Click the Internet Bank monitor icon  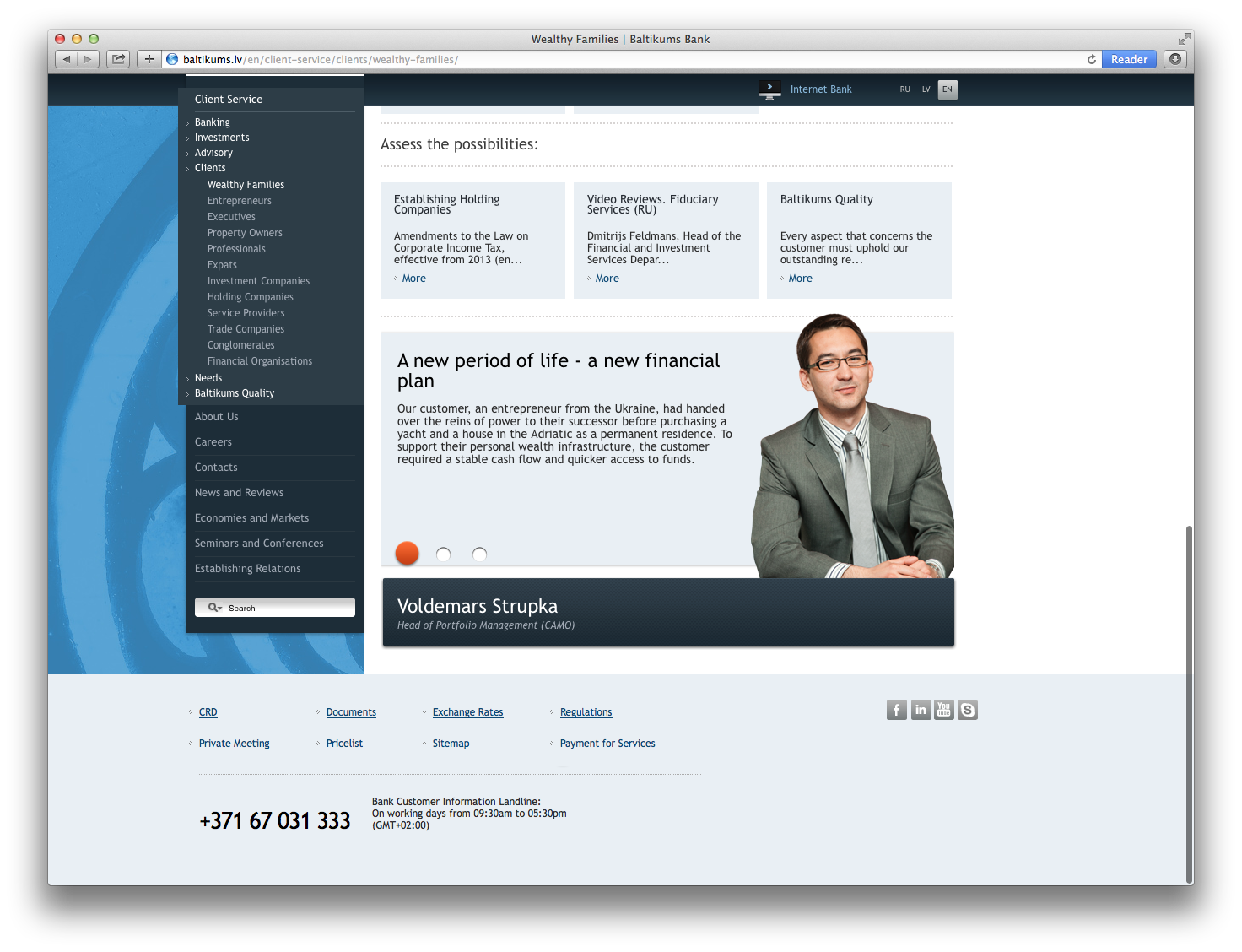(769, 89)
